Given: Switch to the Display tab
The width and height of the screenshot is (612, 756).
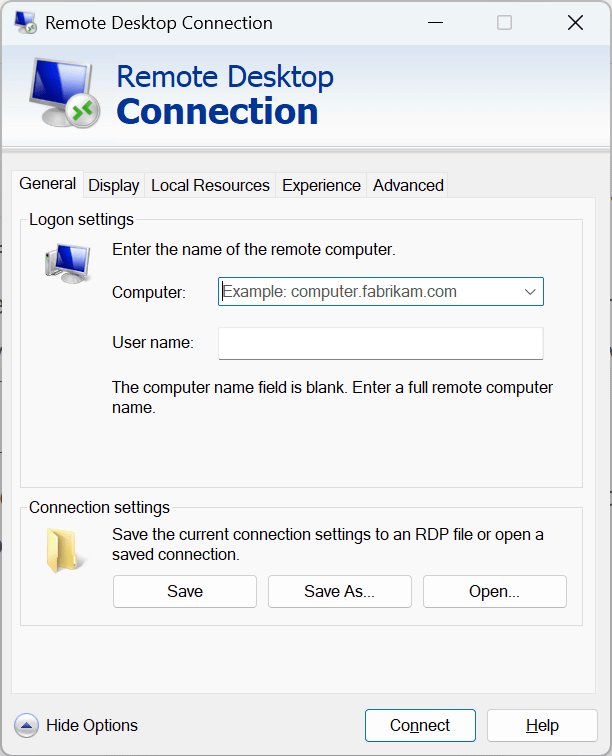Looking at the screenshot, I should click(113, 185).
